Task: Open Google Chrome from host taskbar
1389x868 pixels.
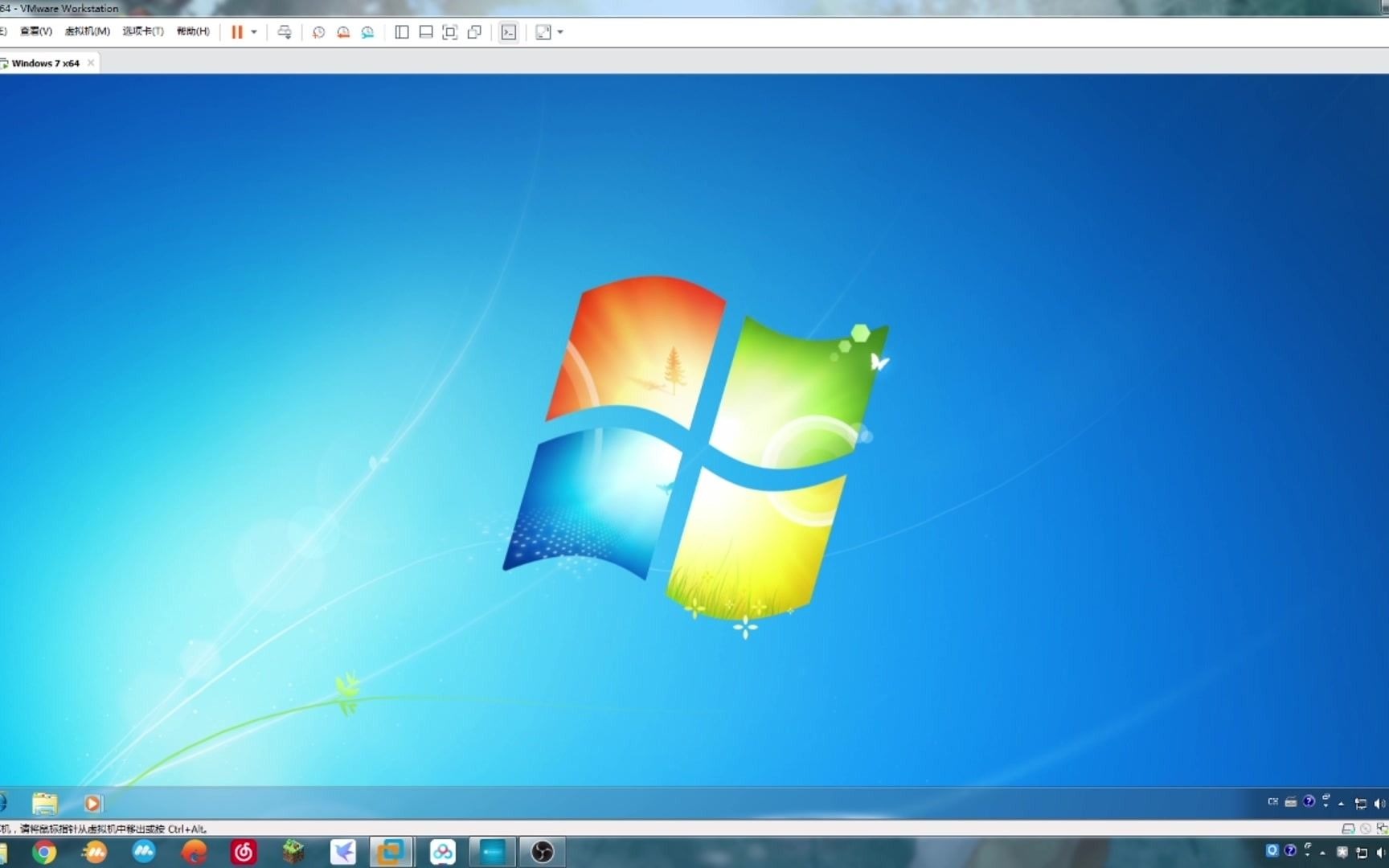Action: [x=44, y=852]
